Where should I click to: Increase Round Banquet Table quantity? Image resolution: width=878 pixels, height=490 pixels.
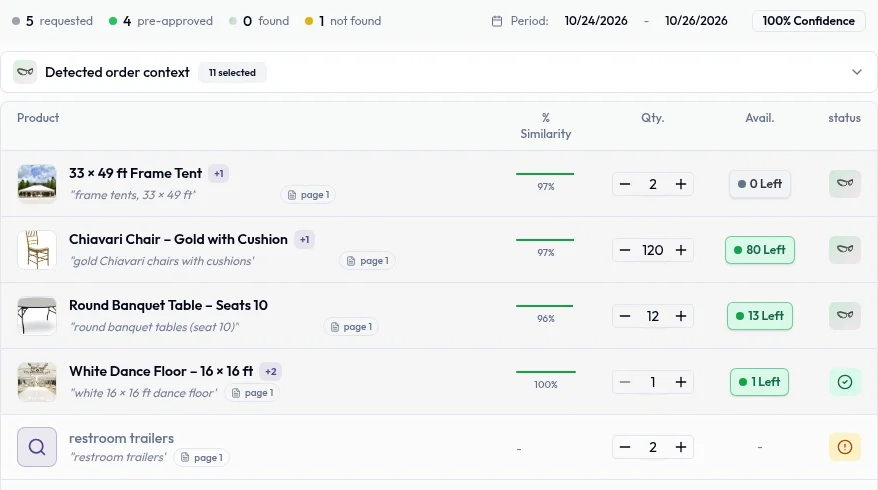point(680,316)
